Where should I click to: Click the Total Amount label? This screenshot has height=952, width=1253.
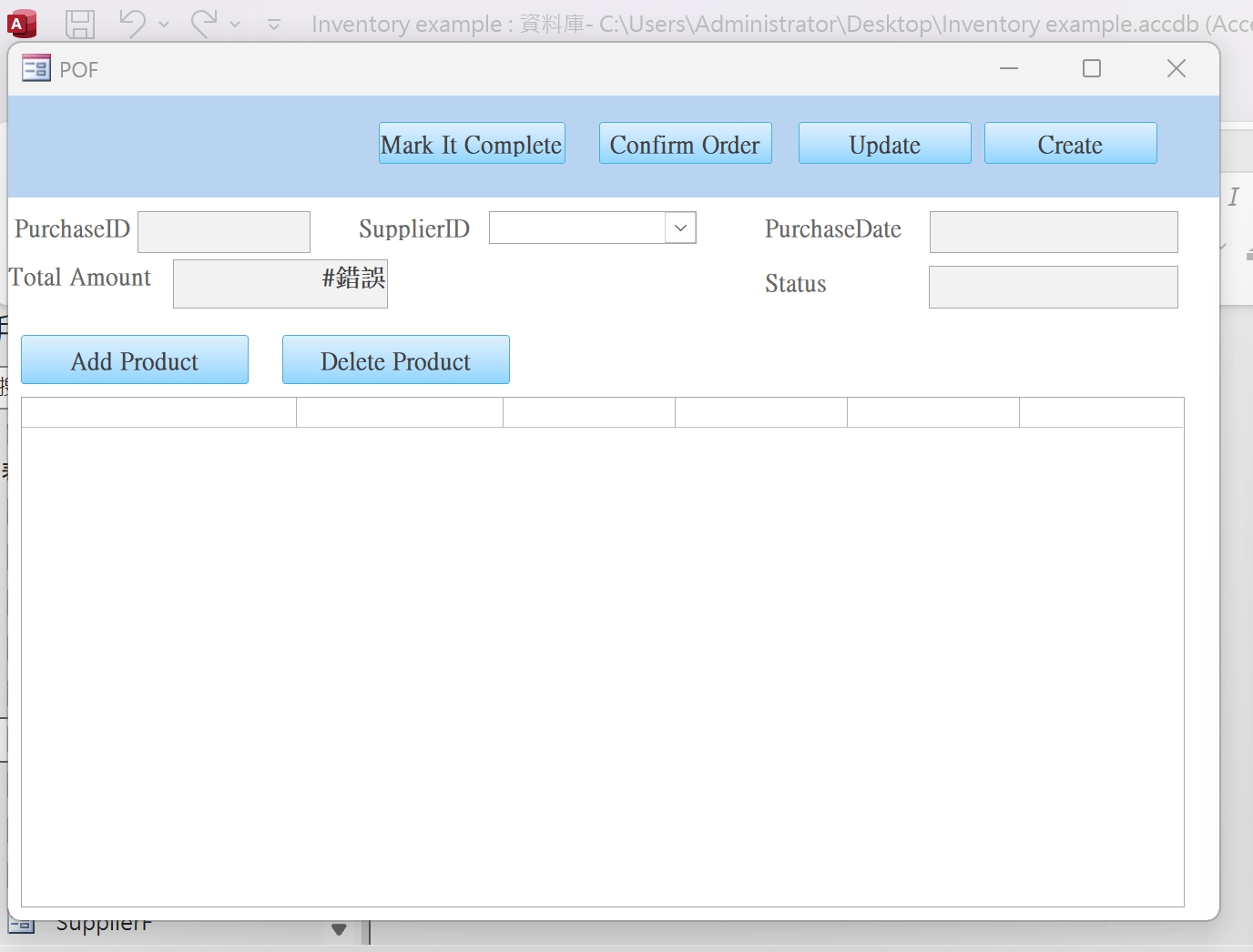(80, 278)
